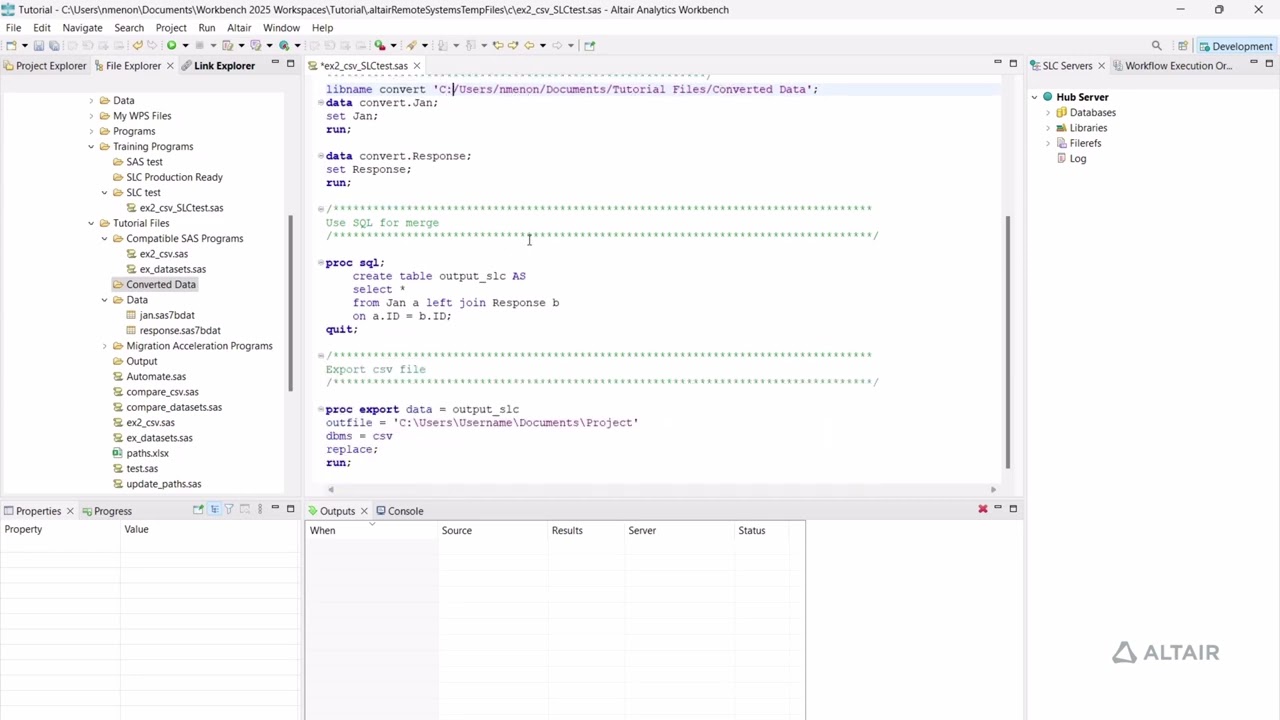The height and width of the screenshot is (720, 1280).
Task: Open the Window menu
Action: coord(281,28)
